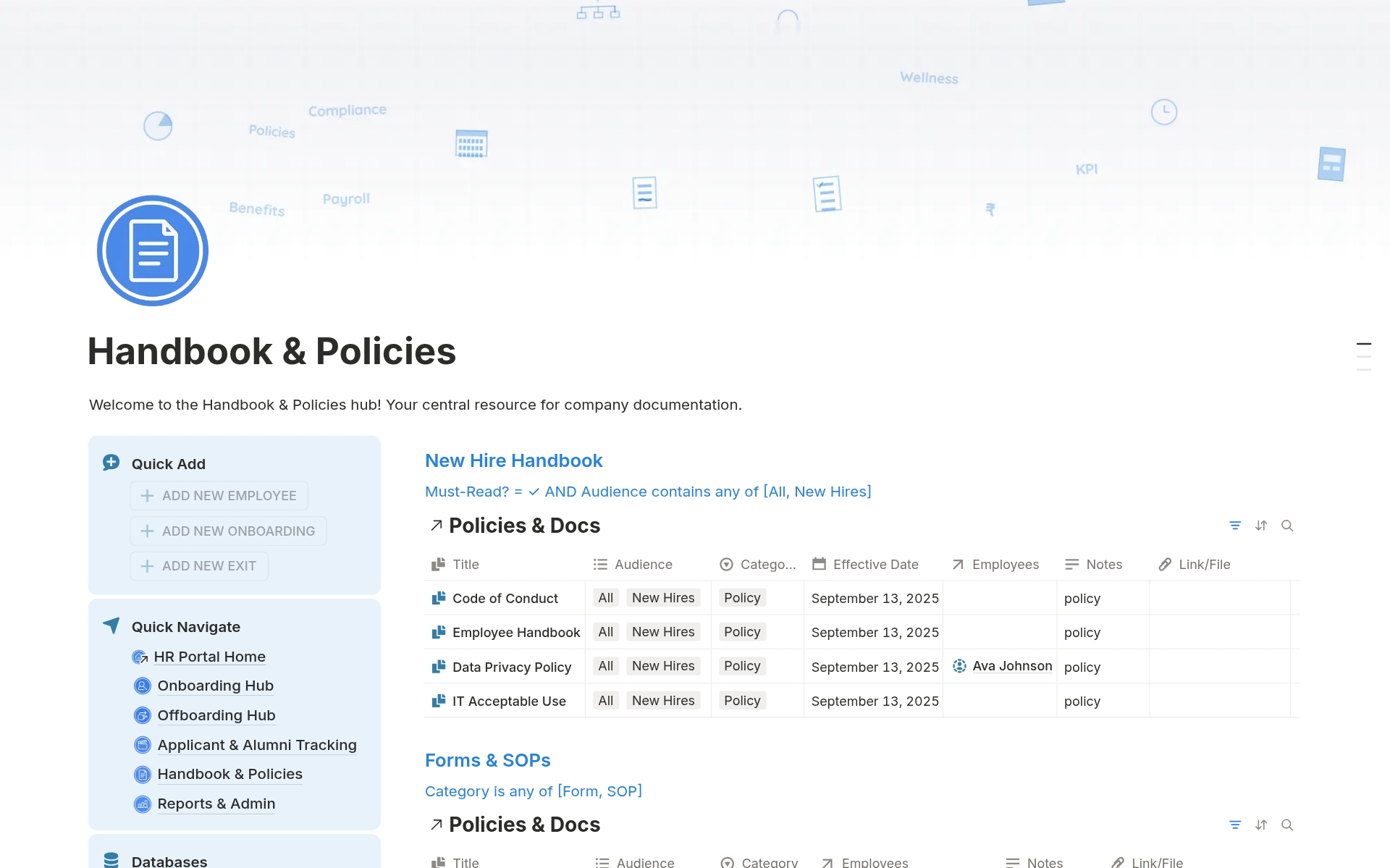Click Employee Handbook row page icon
Image resolution: width=1390 pixels, height=868 pixels.
pos(439,632)
